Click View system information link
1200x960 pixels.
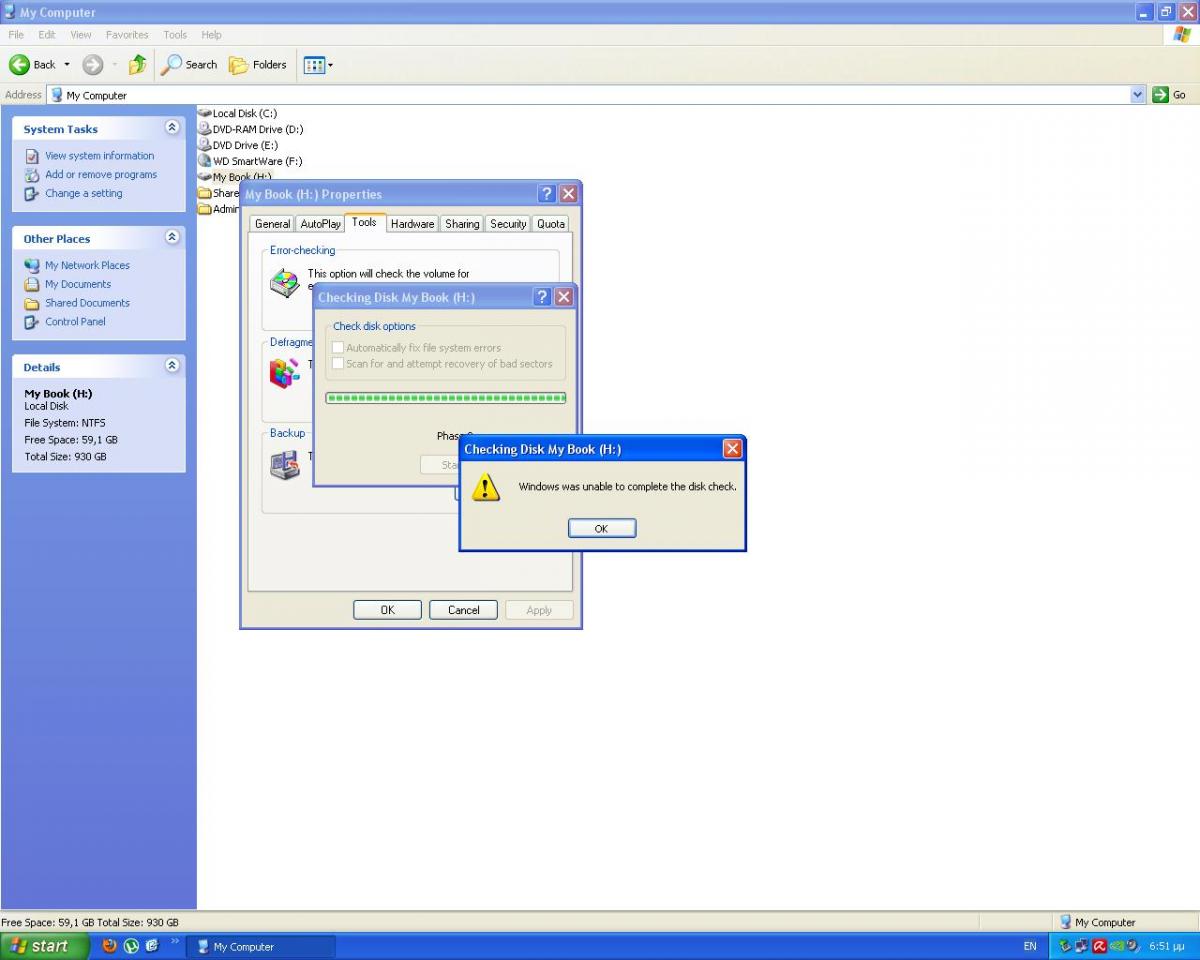100,156
